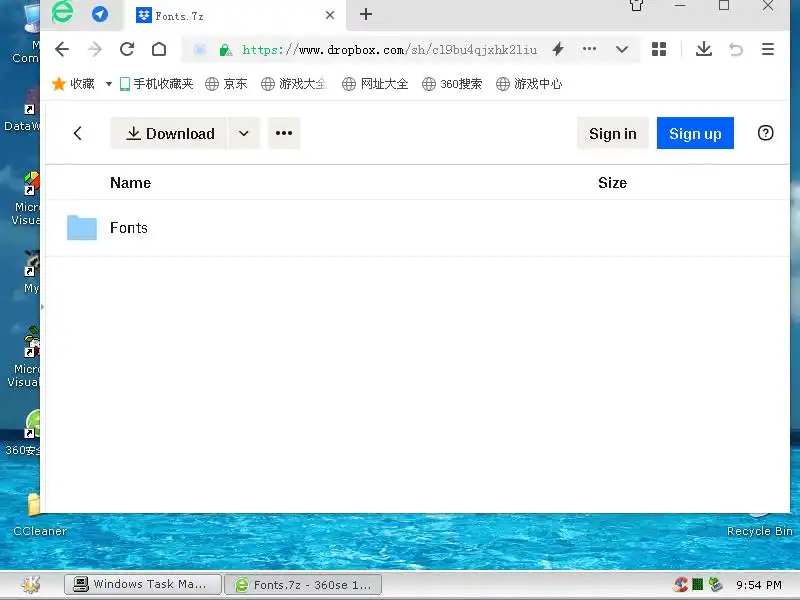Open the 网址大全 bookmark
Image resolution: width=800 pixels, height=600 pixels.
376,84
